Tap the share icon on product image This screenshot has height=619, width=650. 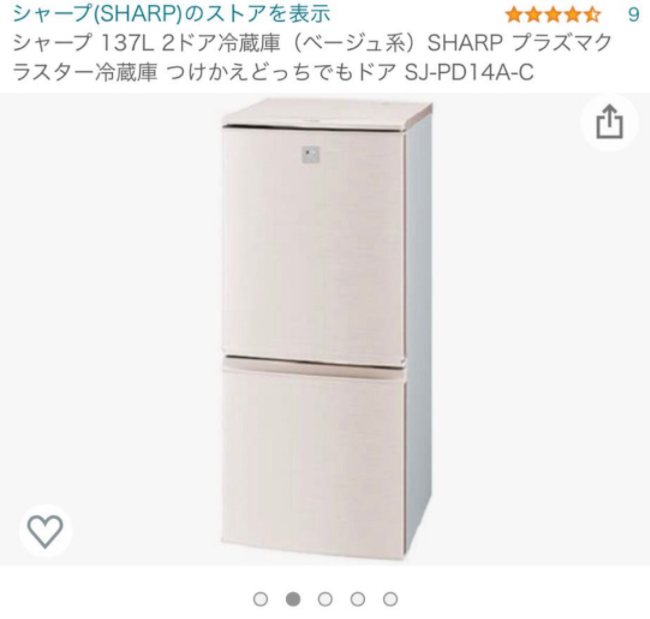(609, 123)
